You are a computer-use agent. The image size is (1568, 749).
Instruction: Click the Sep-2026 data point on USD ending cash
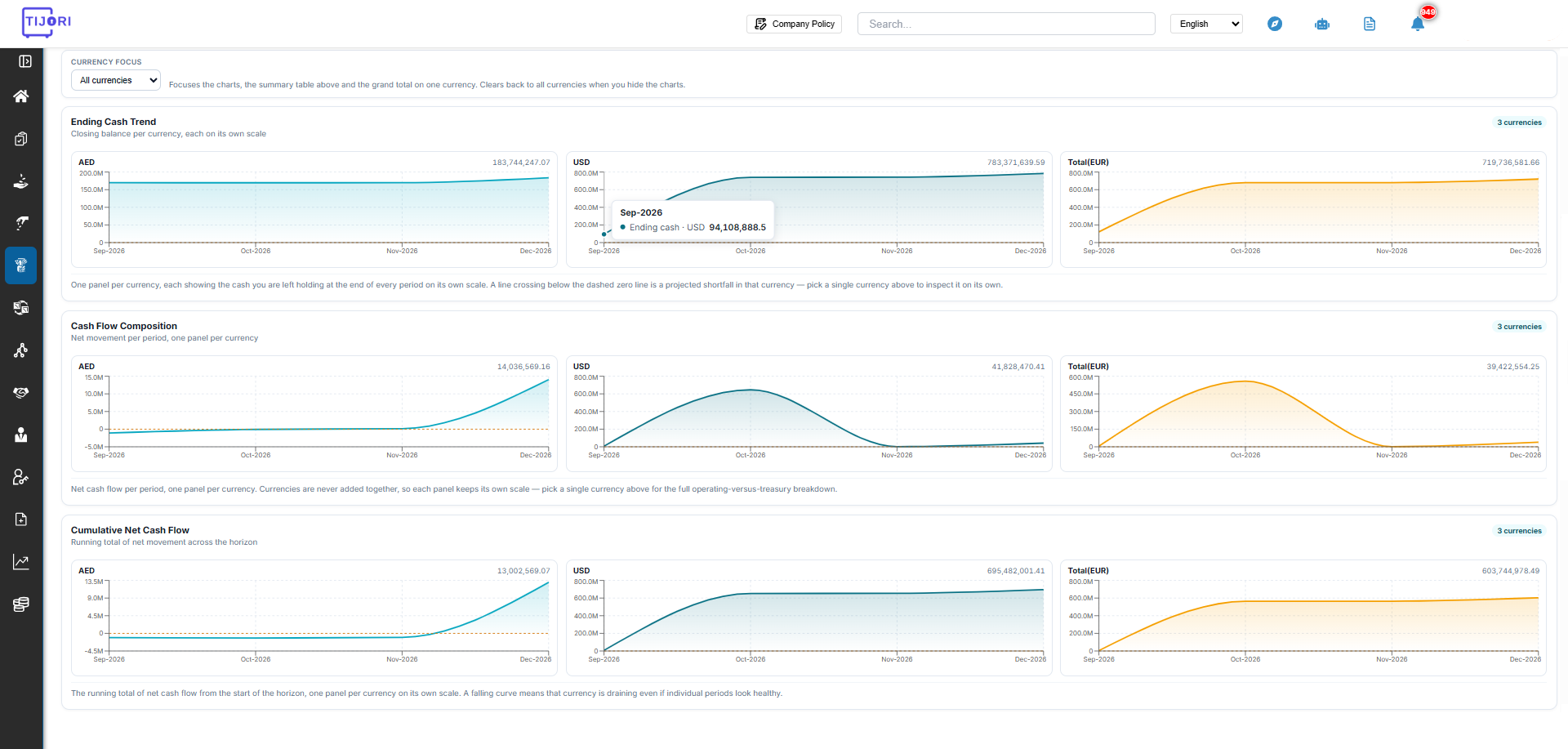click(x=604, y=234)
